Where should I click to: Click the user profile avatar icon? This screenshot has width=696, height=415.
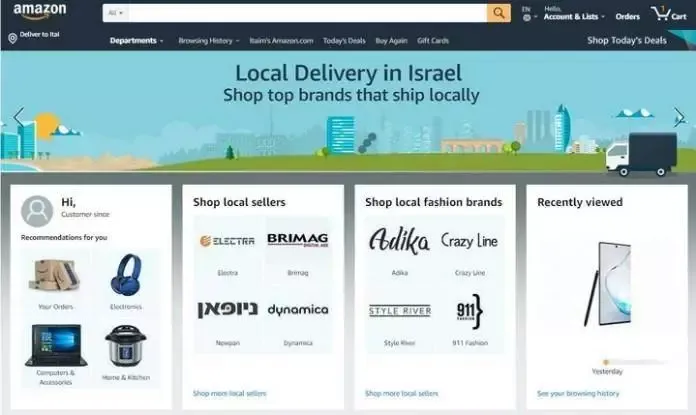pyautogui.click(x=37, y=211)
